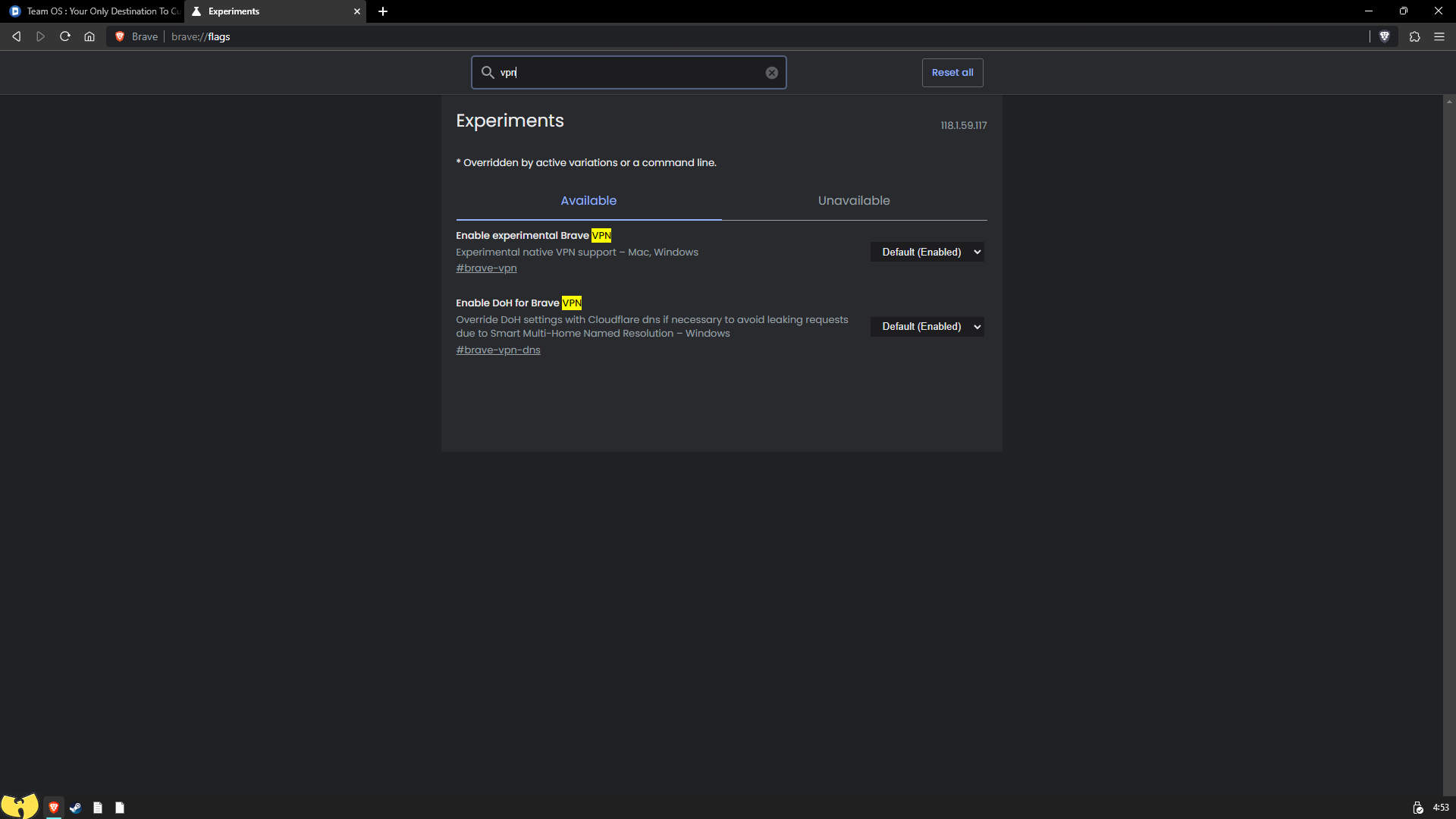The image size is (1456, 819).
Task: Click the taskbar clock showing 4:53
Action: pyautogui.click(x=1441, y=808)
